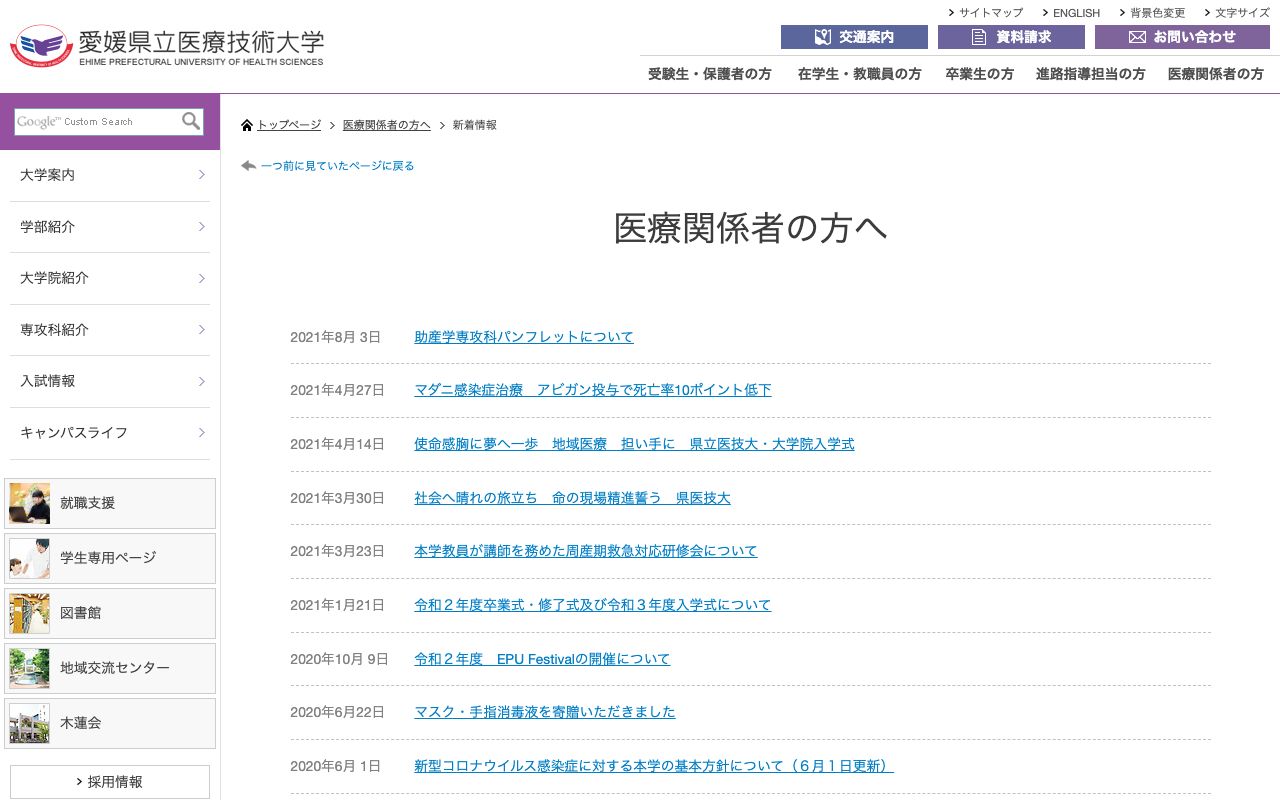Screen dimensions: 1280x800
Task: Change the background color with 背景色変更
Action: [x=1155, y=13]
